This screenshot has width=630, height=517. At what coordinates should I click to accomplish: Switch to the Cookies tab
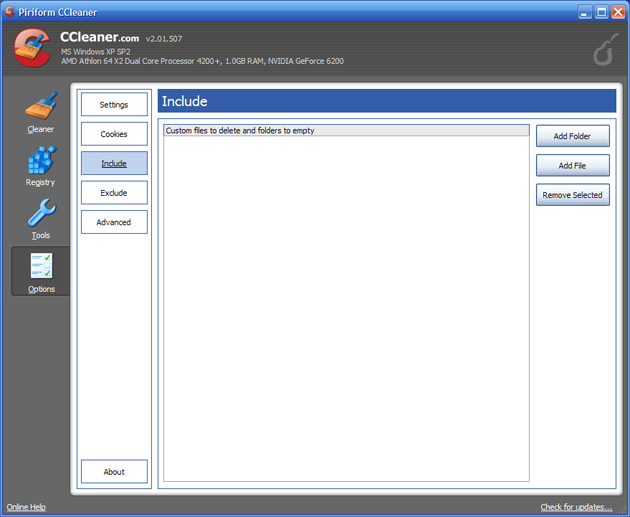(114, 134)
